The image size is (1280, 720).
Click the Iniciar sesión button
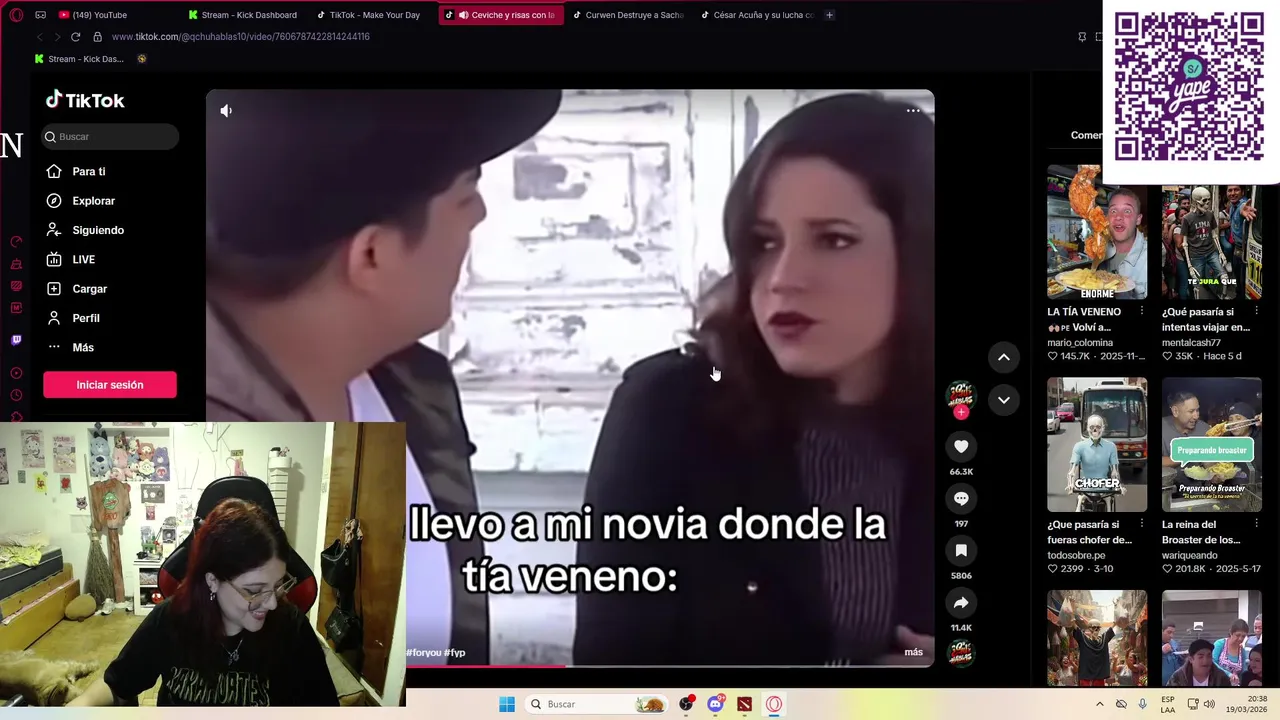110,385
